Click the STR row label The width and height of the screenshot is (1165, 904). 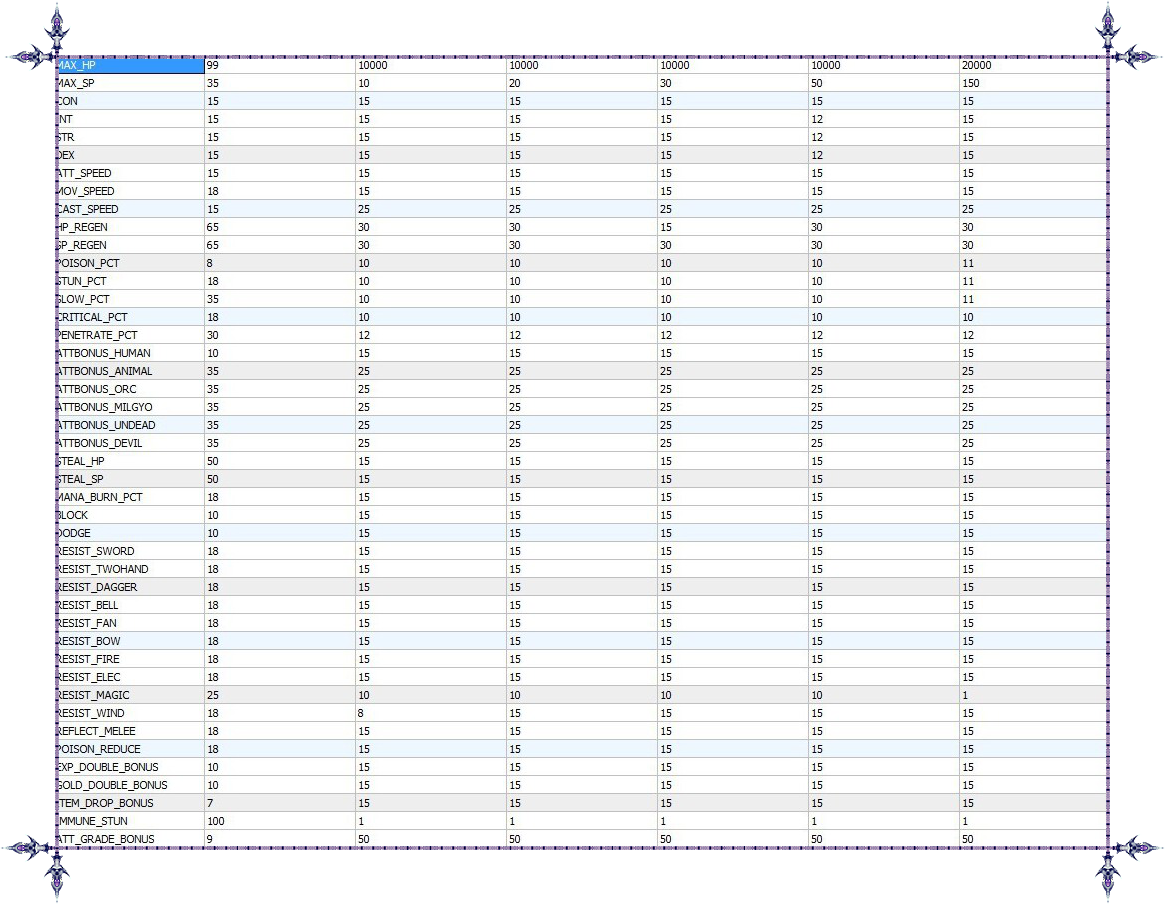(65, 137)
